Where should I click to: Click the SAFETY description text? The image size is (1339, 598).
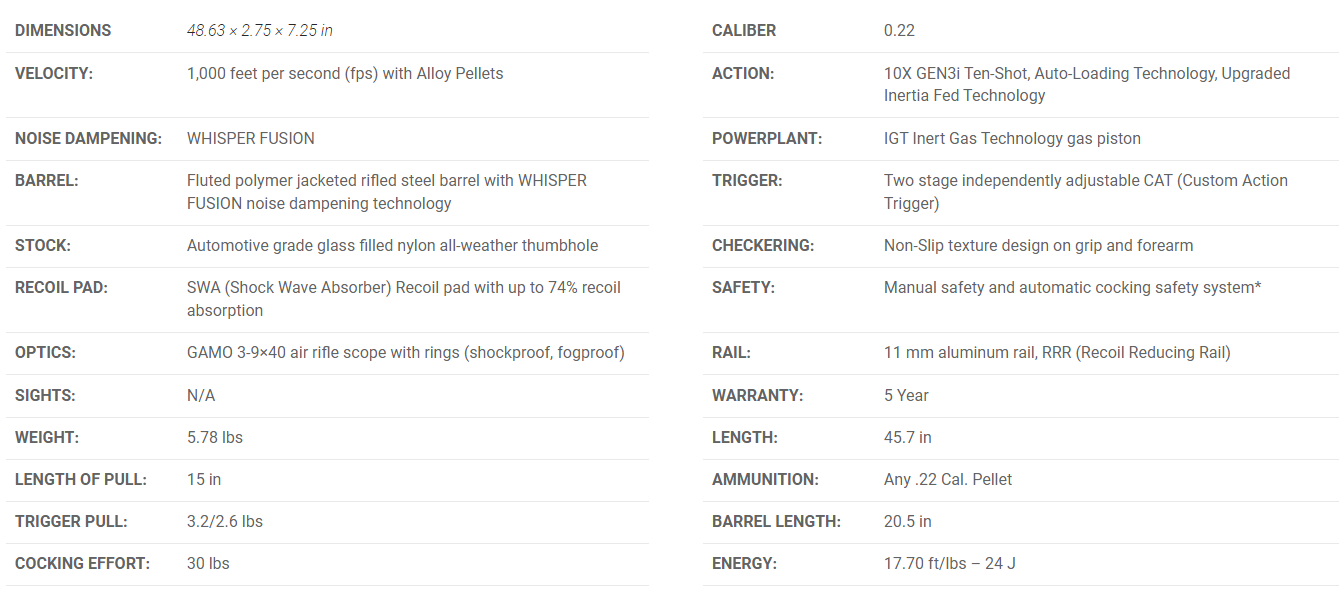(x=1072, y=288)
